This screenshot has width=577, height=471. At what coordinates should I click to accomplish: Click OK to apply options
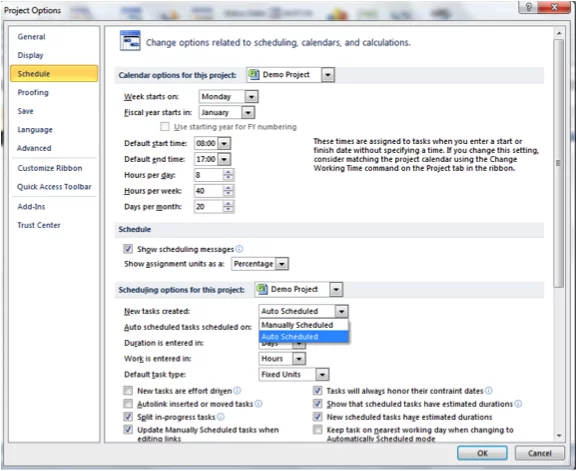tap(482, 453)
